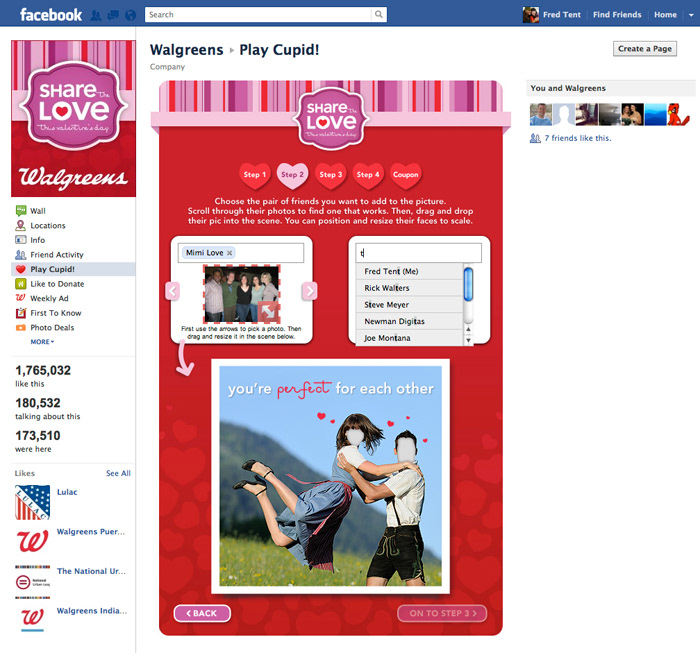Screen dimensions: 700x653
Task: Go to Step 1 heart tab
Action: [254, 175]
